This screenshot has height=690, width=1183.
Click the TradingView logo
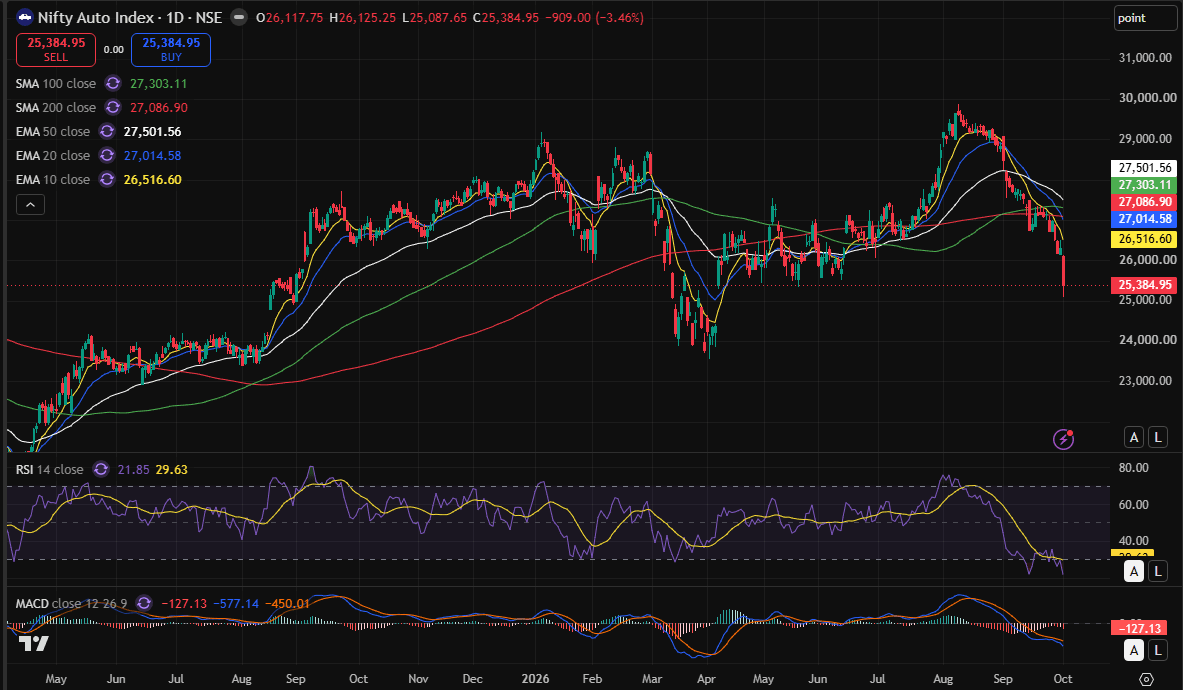coord(33,643)
